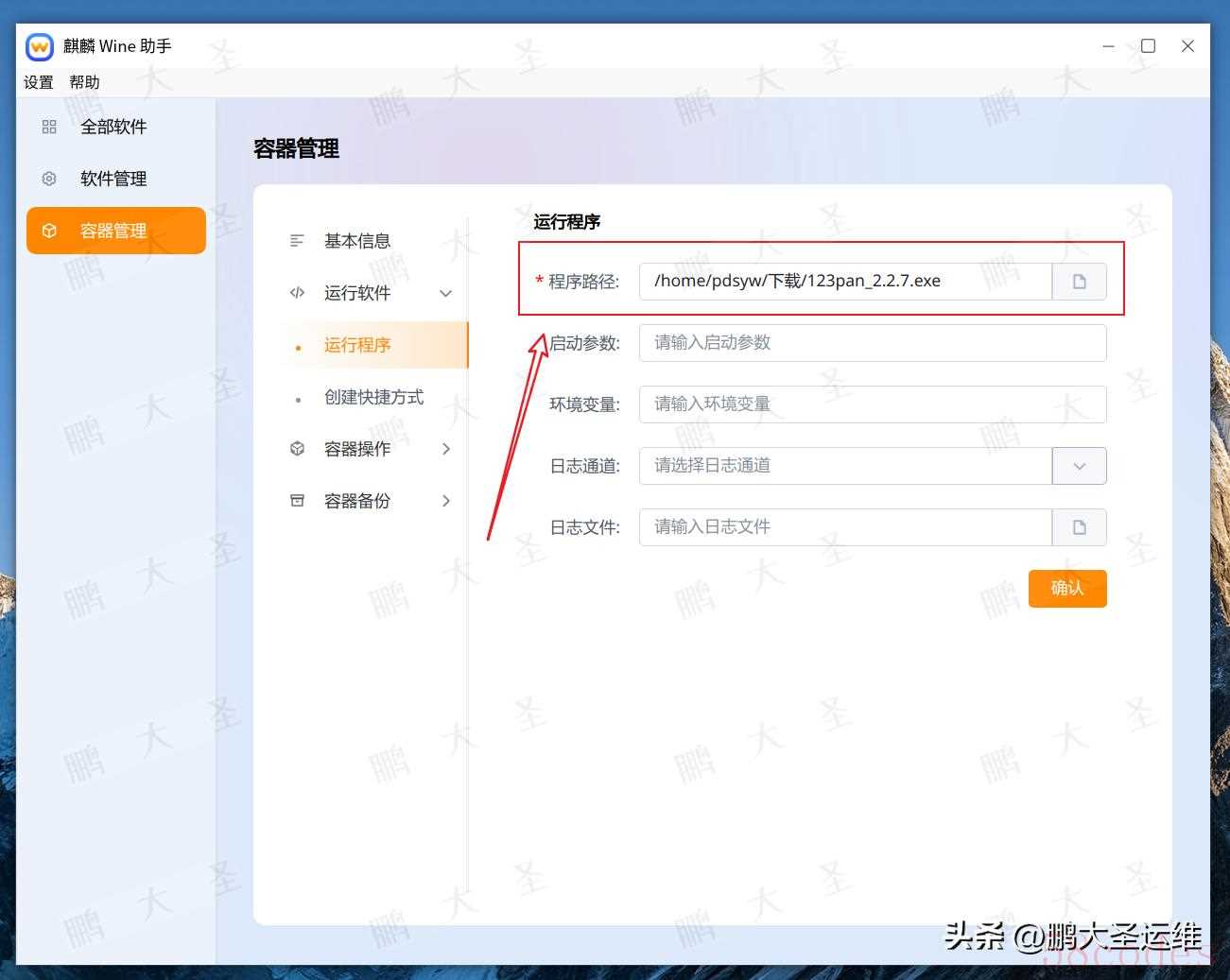Click the file browse icon for 程序路径
Image resolution: width=1230 pixels, height=980 pixels.
(1079, 282)
